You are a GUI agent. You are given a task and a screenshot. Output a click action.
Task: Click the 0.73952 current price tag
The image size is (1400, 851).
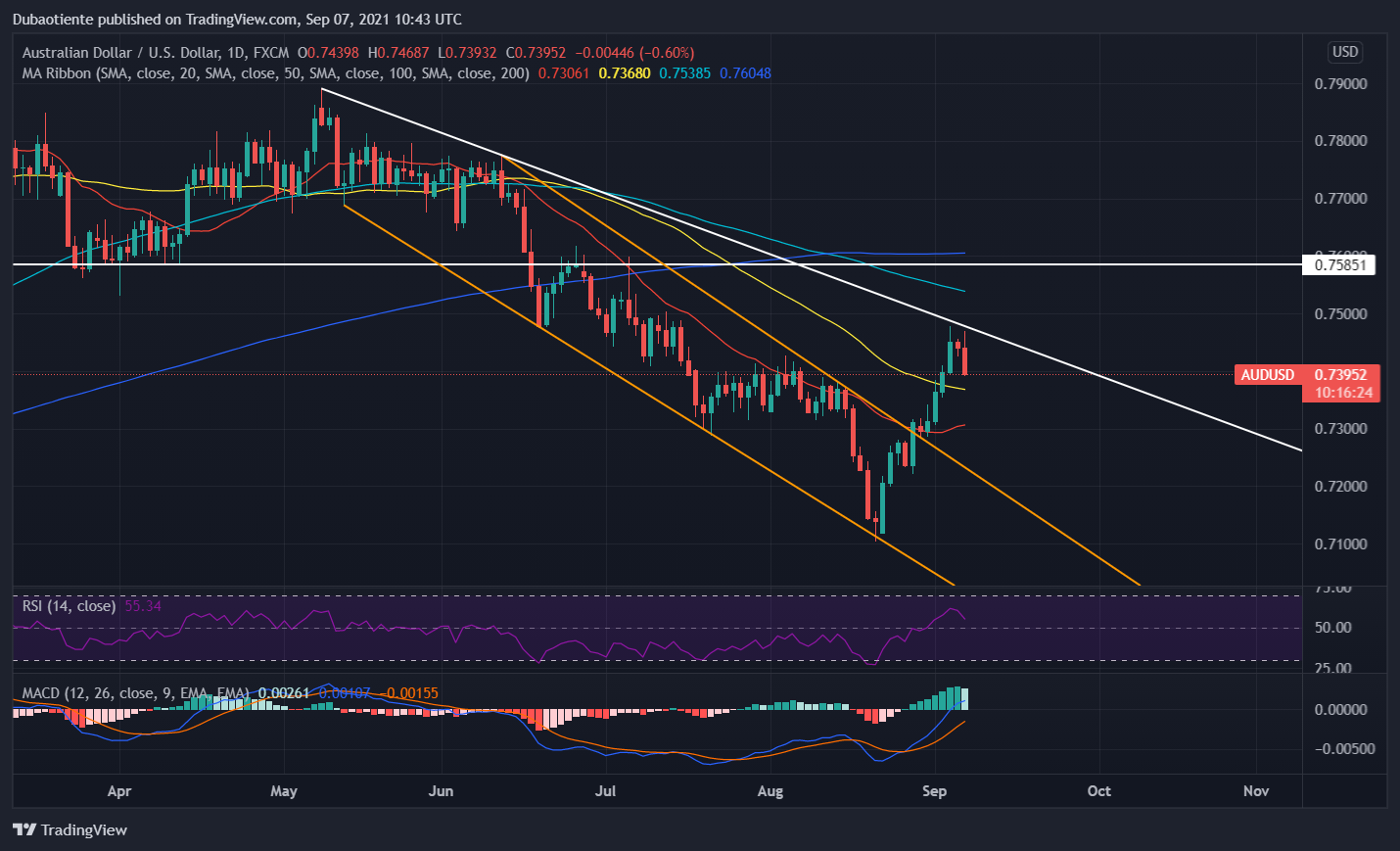pyautogui.click(x=1340, y=375)
